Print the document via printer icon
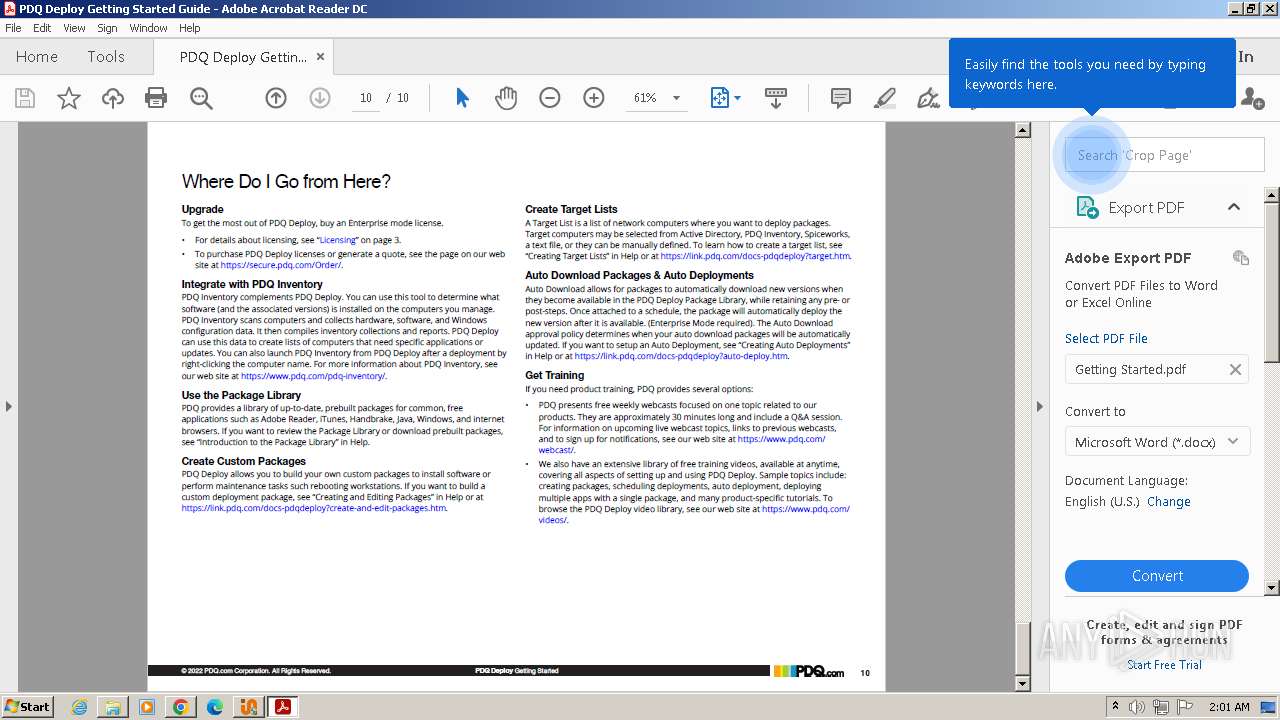The image size is (1280, 720). (156, 98)
